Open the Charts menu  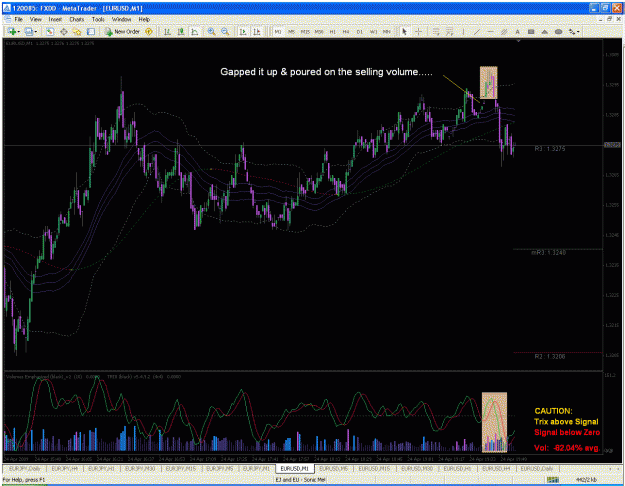pyautogui.click(x=77, y=19)
